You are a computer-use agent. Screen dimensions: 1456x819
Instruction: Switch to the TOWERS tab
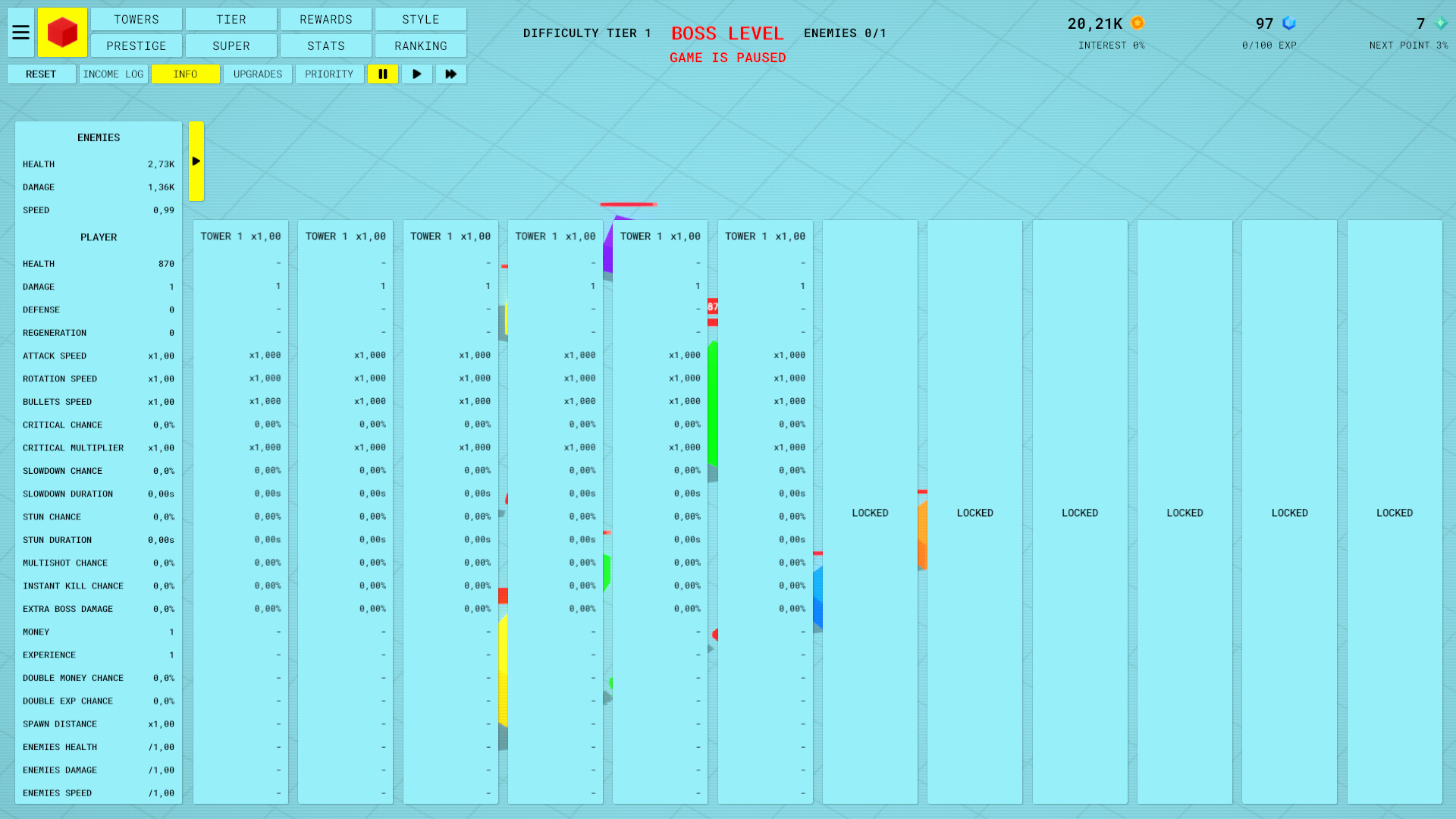(x=136, y=19)
